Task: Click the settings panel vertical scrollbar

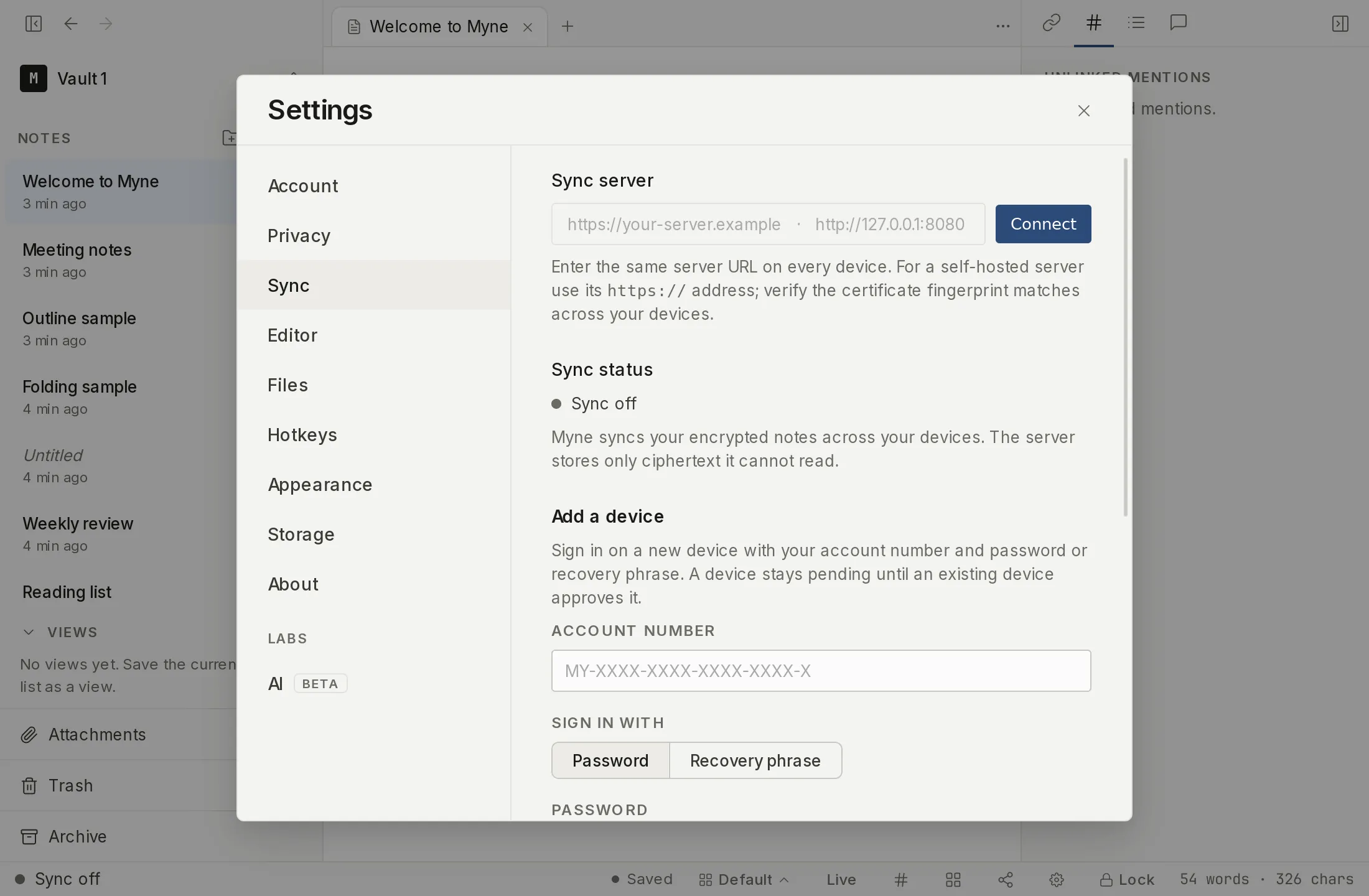Action: (1125, 337)
